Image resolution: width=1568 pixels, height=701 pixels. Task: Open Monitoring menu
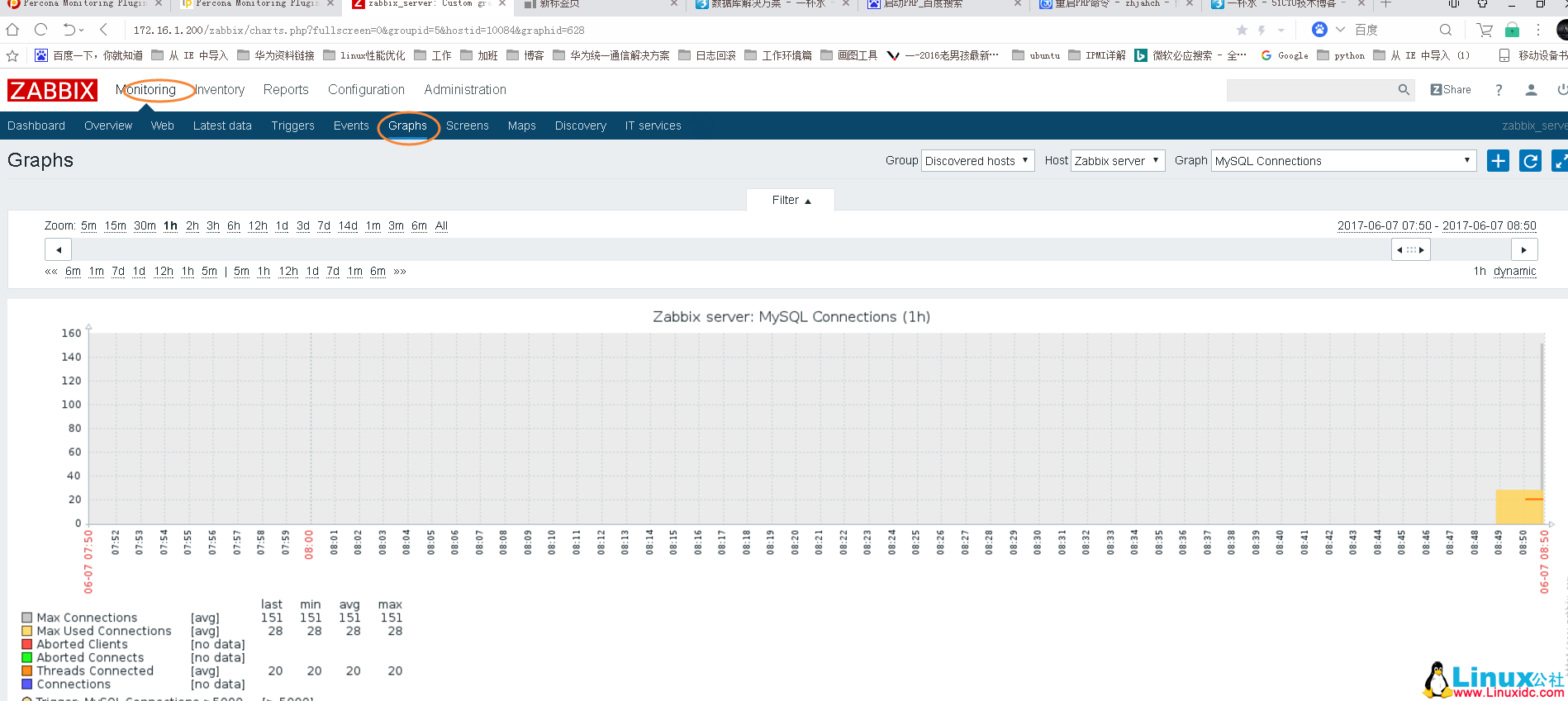[x=145, y=89]
